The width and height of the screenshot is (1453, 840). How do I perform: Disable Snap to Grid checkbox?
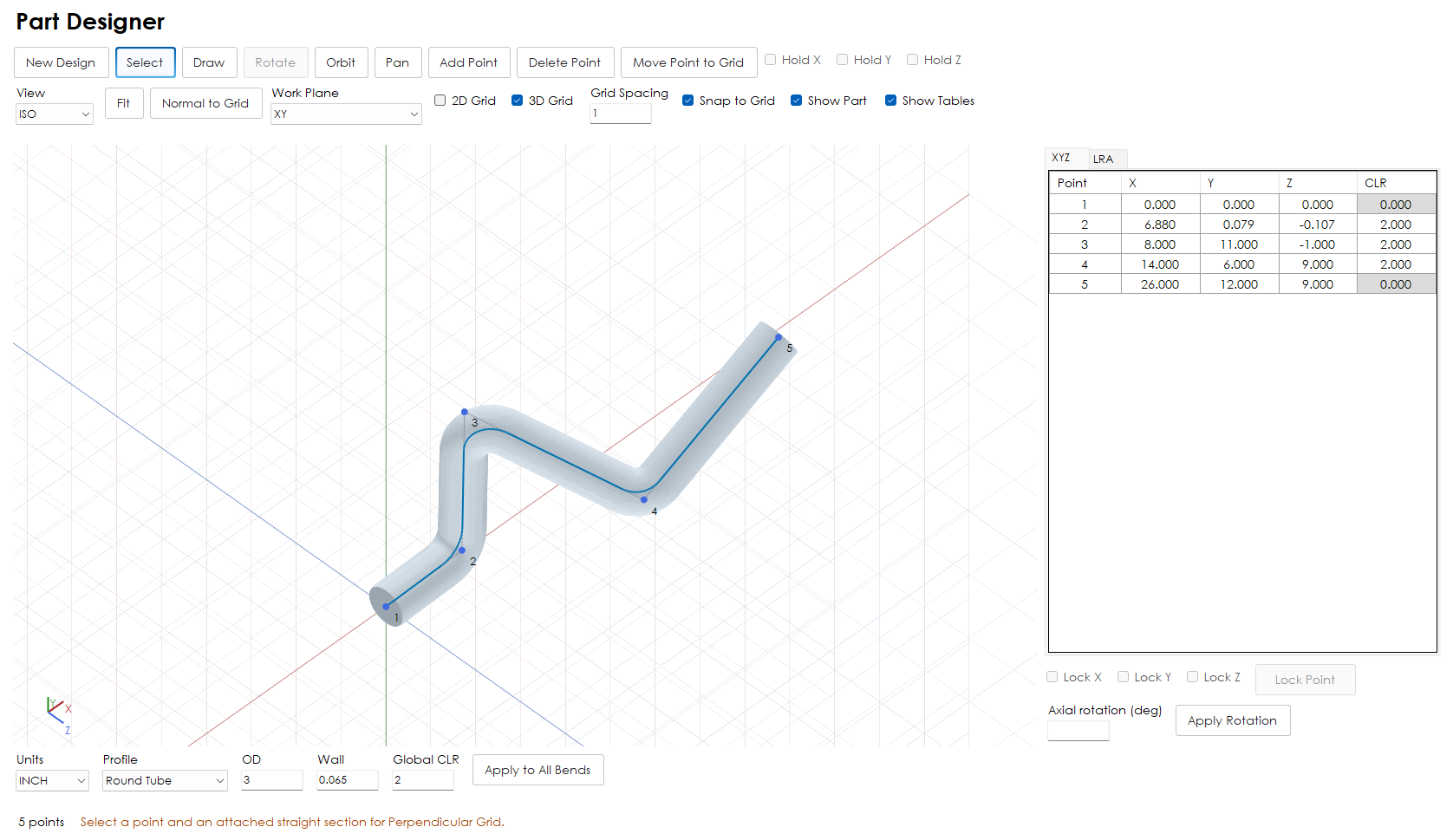(x=687, y=101)
